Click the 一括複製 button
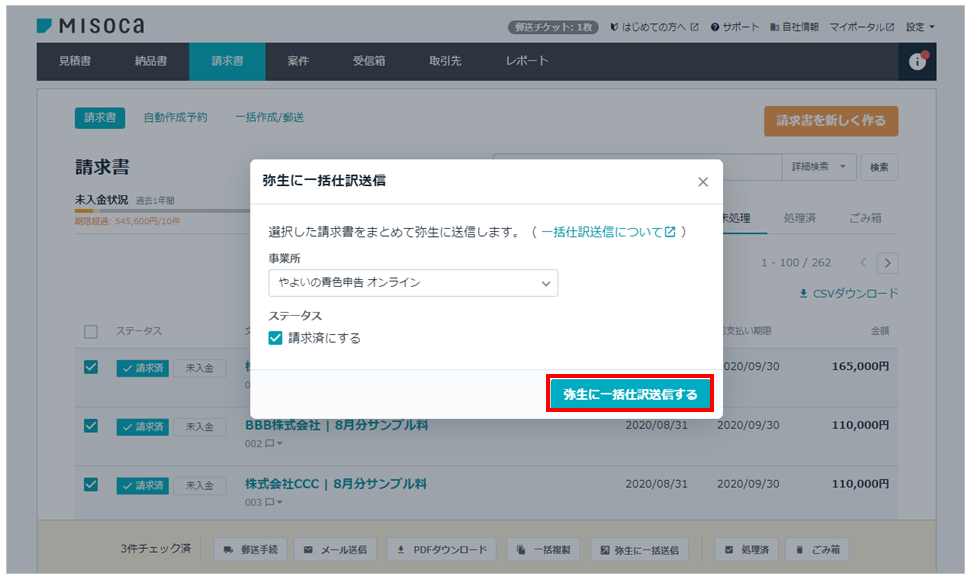Image resolution: width=967 pixels, height=576 pixels. click(543, 549)
